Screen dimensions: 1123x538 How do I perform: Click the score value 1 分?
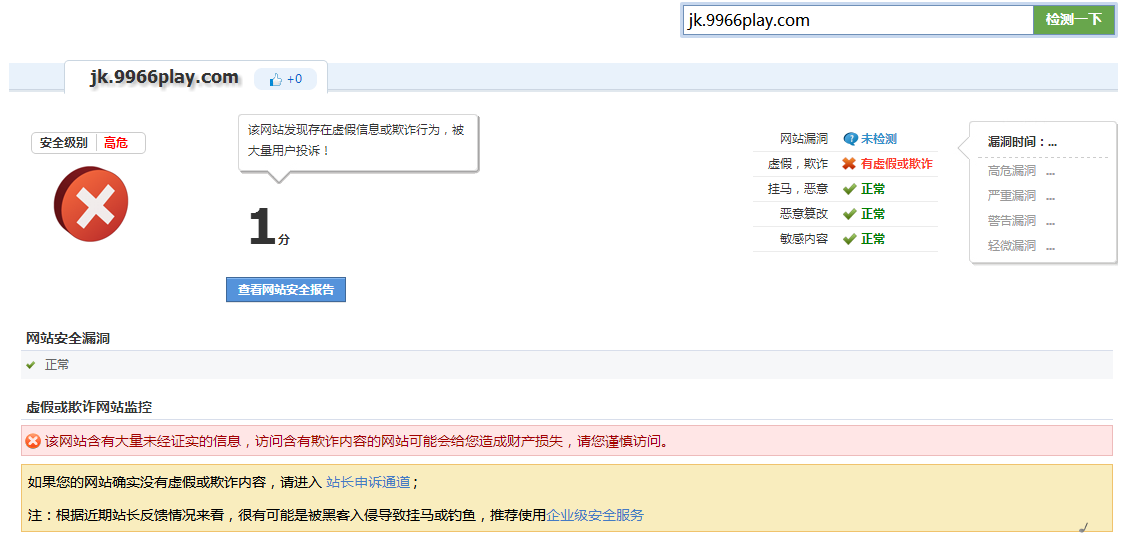tap(269, 227)
